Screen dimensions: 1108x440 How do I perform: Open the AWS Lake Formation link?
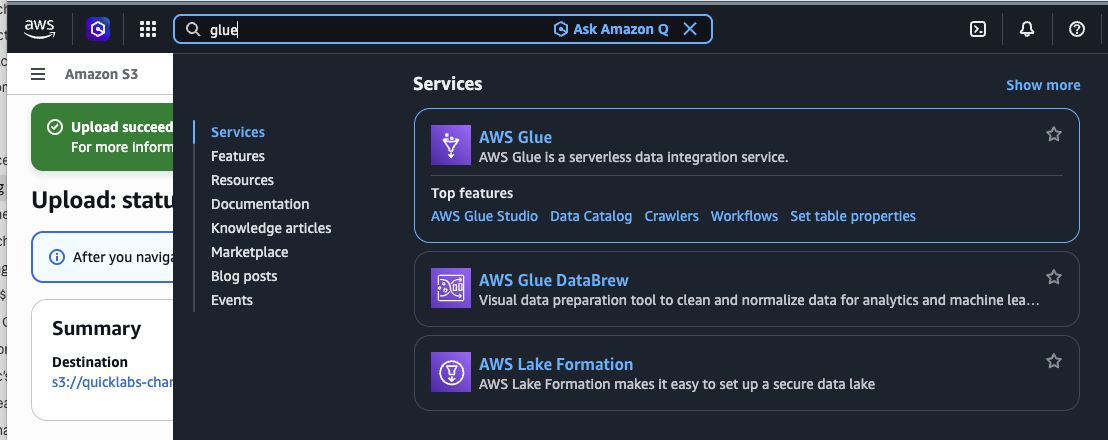555,364
